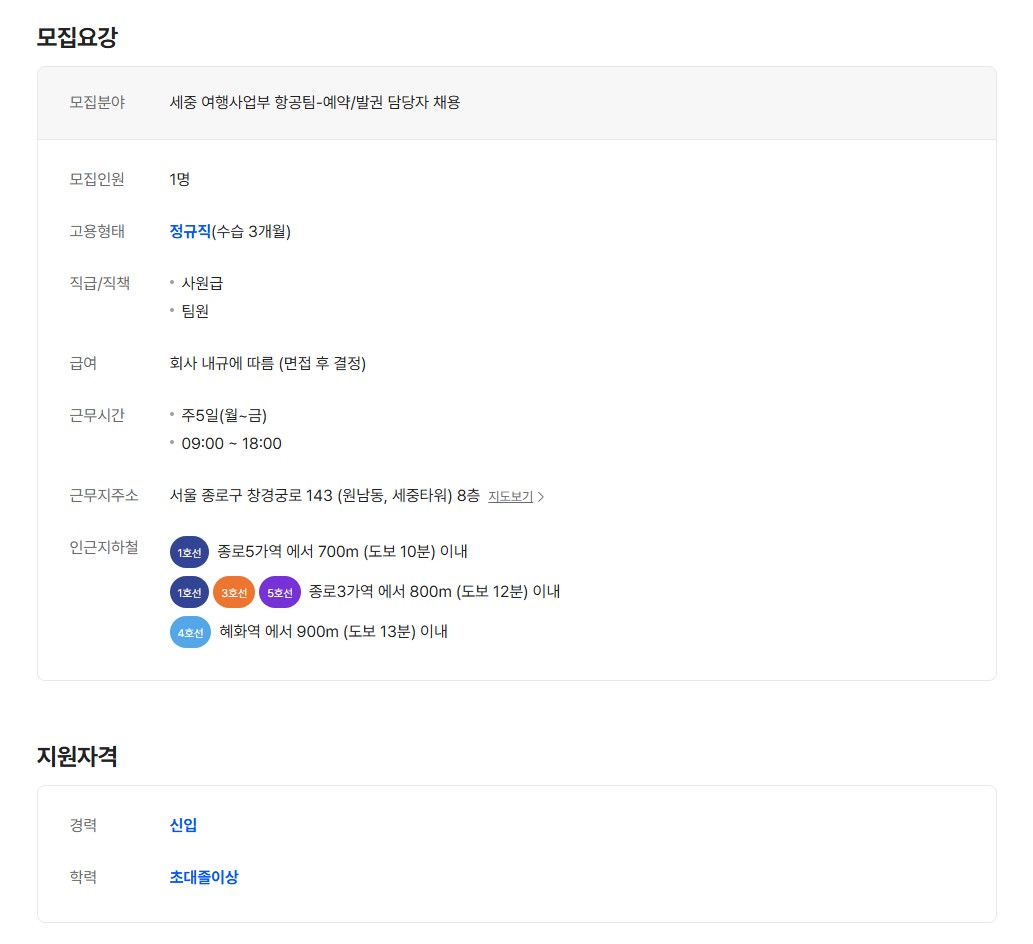Select the purple 5호선 subway badge

tap(279, 592)
